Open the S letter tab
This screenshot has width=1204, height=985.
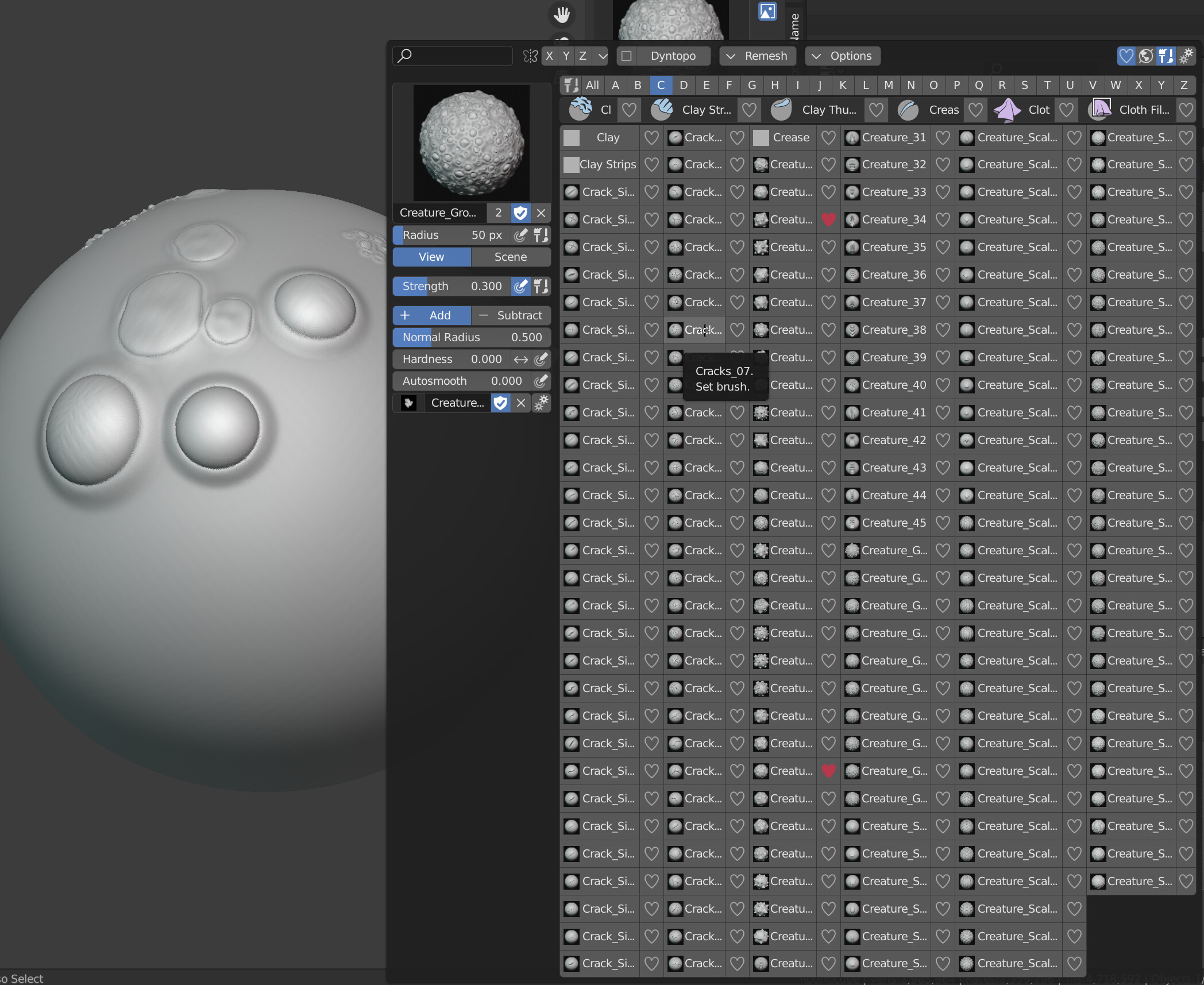(1024, 85)
